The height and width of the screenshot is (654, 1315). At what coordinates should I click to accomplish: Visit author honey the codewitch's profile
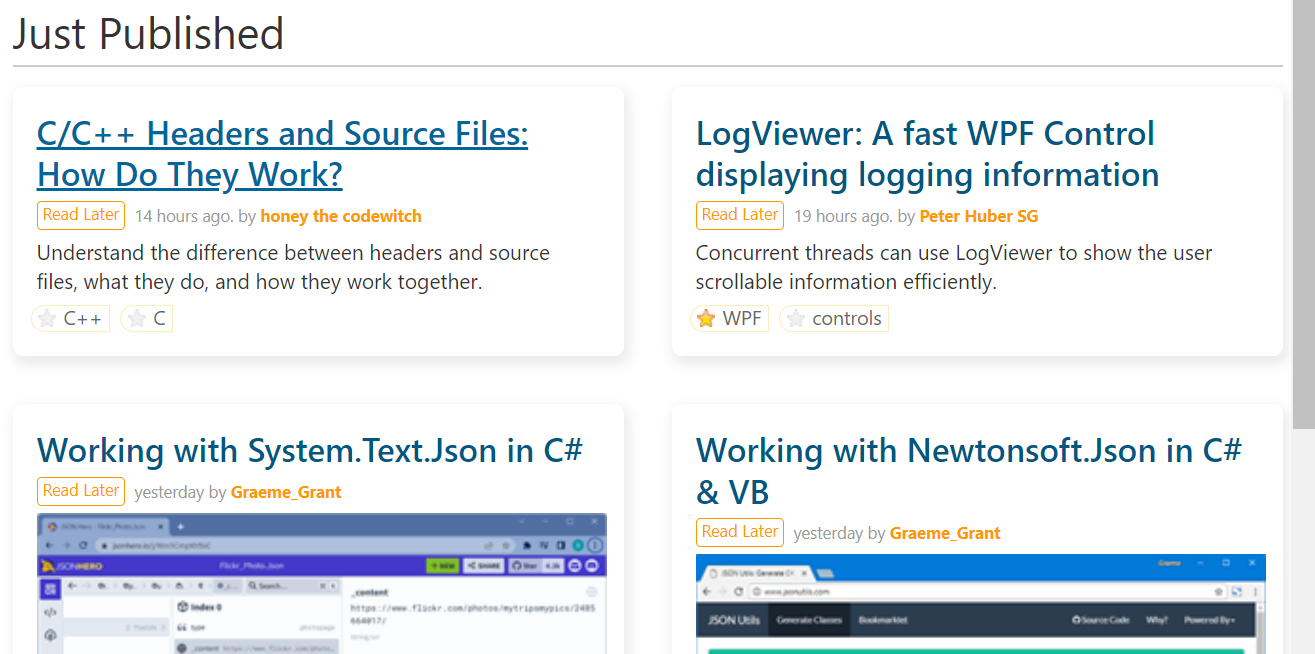coord(341,216)
